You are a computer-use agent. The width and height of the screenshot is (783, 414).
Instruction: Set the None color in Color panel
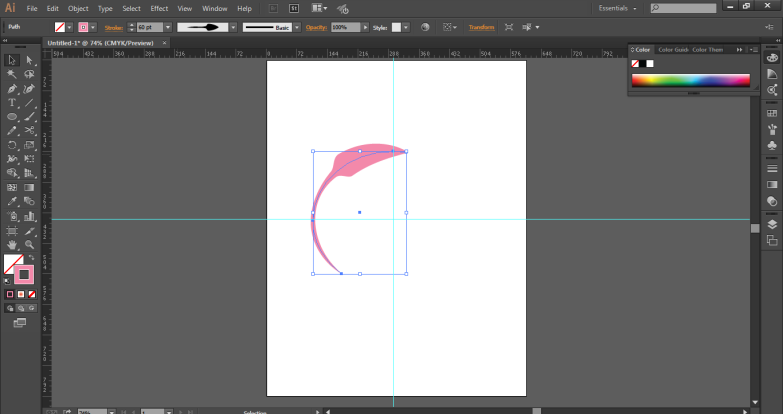coord(635,63)
